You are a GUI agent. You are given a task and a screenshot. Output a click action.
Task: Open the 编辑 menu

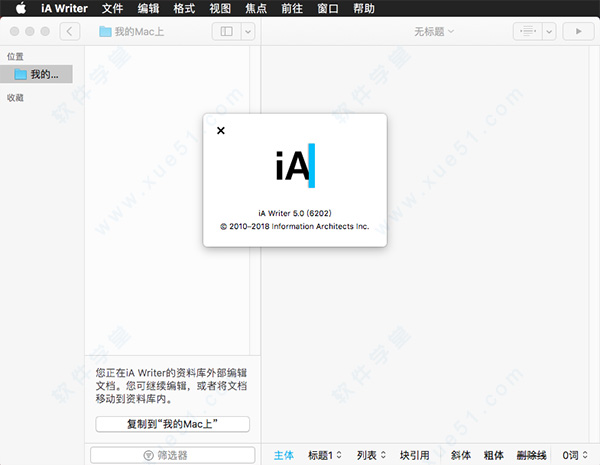[x=148, y=8]
